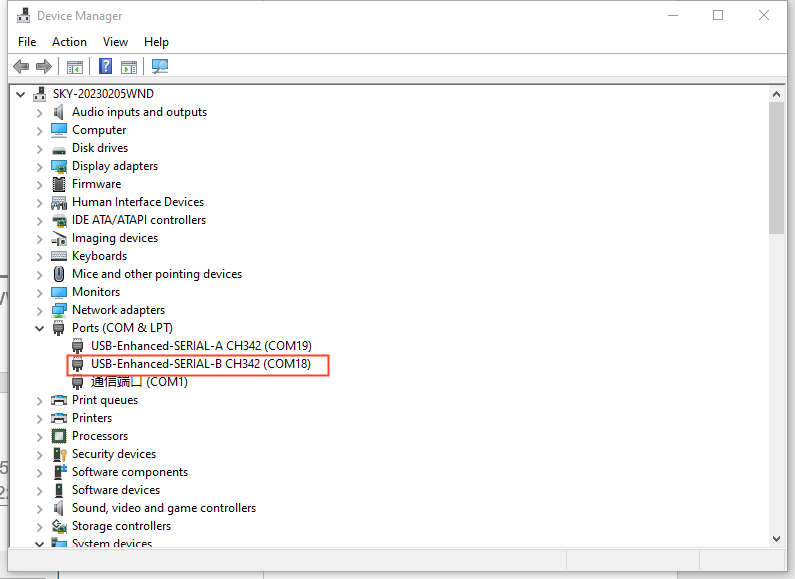Screen dimensions: 795x579
Task: Collapse the SKY-20230205WND root node
Action: coord(22,94)
